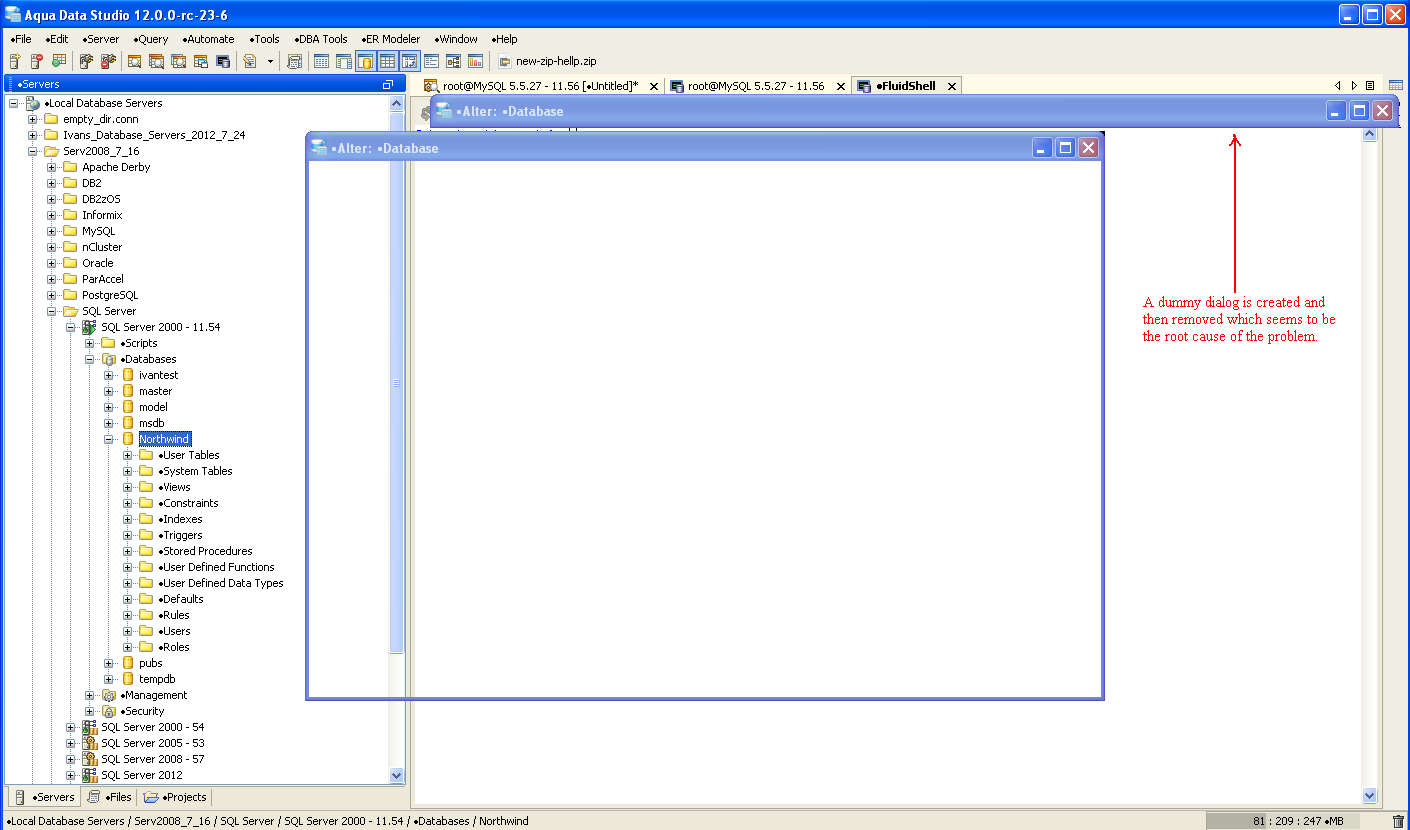Image resolution: width=1410 pixels, height=830 pixels.
Task: Click the status bar path ending in Northwind
Action: [268, 821]
